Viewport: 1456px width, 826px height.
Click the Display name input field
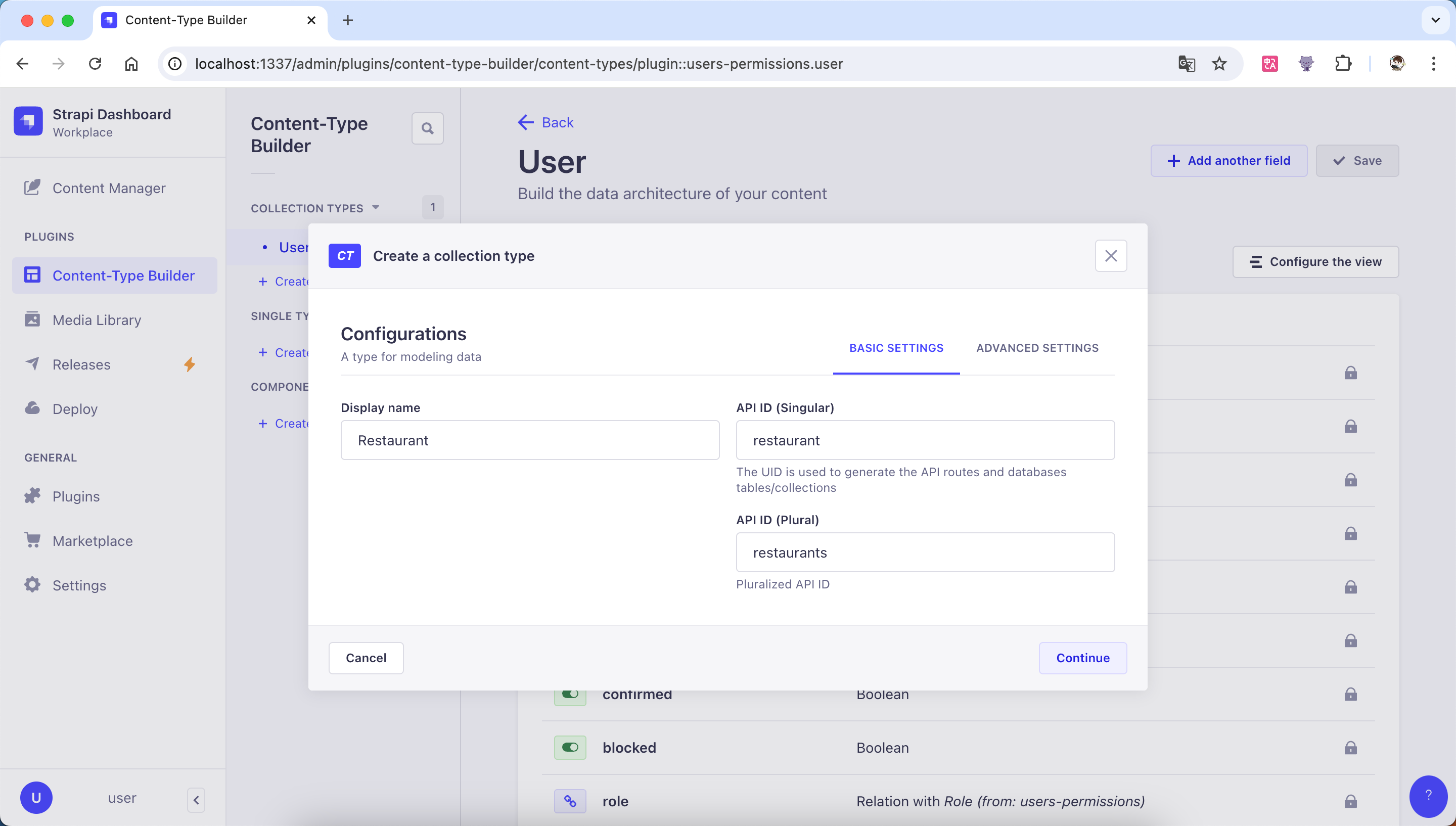coord(530,440)
